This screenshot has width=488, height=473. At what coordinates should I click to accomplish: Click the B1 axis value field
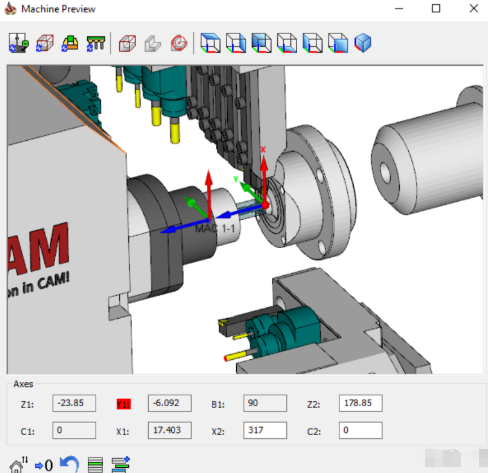tap(265, 403)
